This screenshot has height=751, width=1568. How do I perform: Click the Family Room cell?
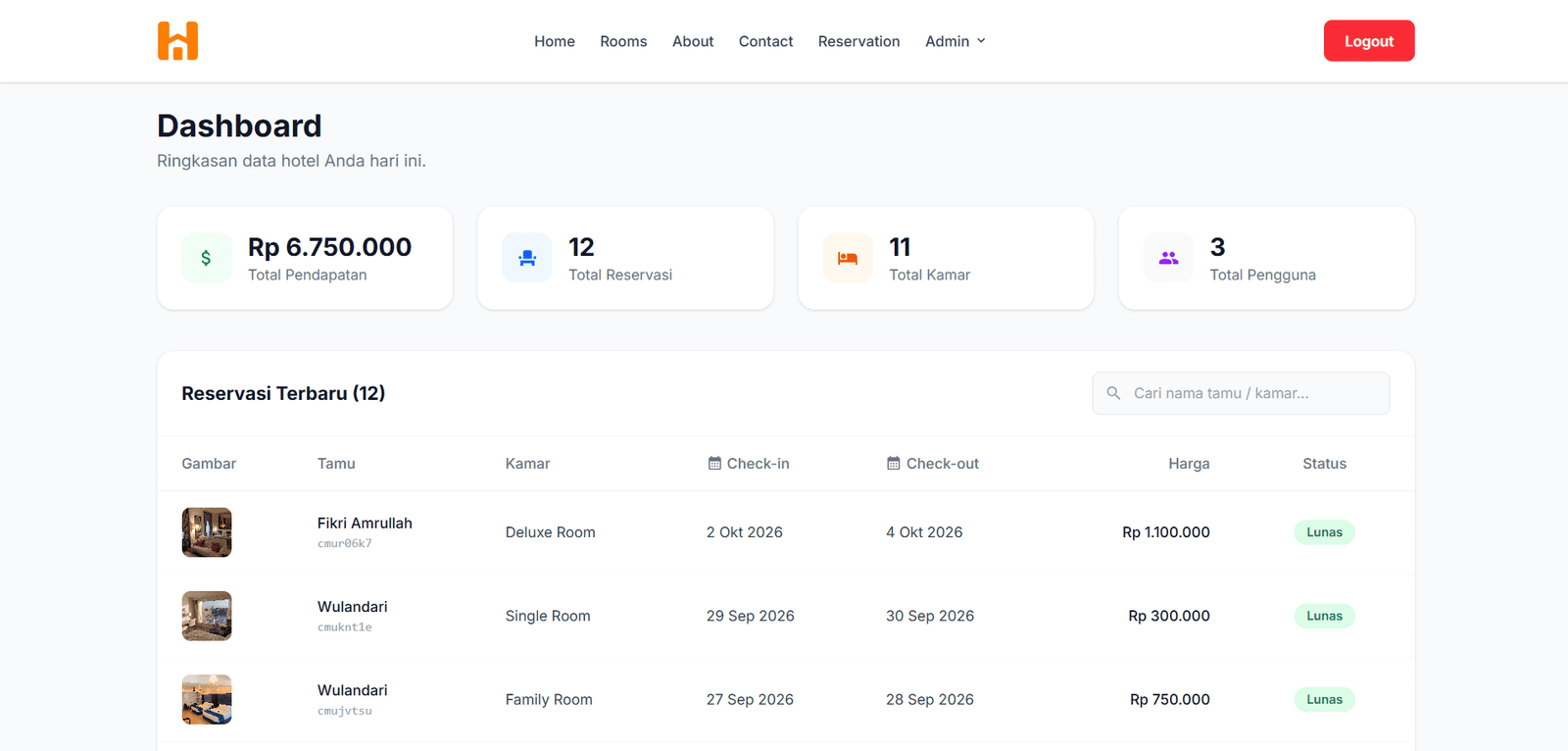(549, 699)
